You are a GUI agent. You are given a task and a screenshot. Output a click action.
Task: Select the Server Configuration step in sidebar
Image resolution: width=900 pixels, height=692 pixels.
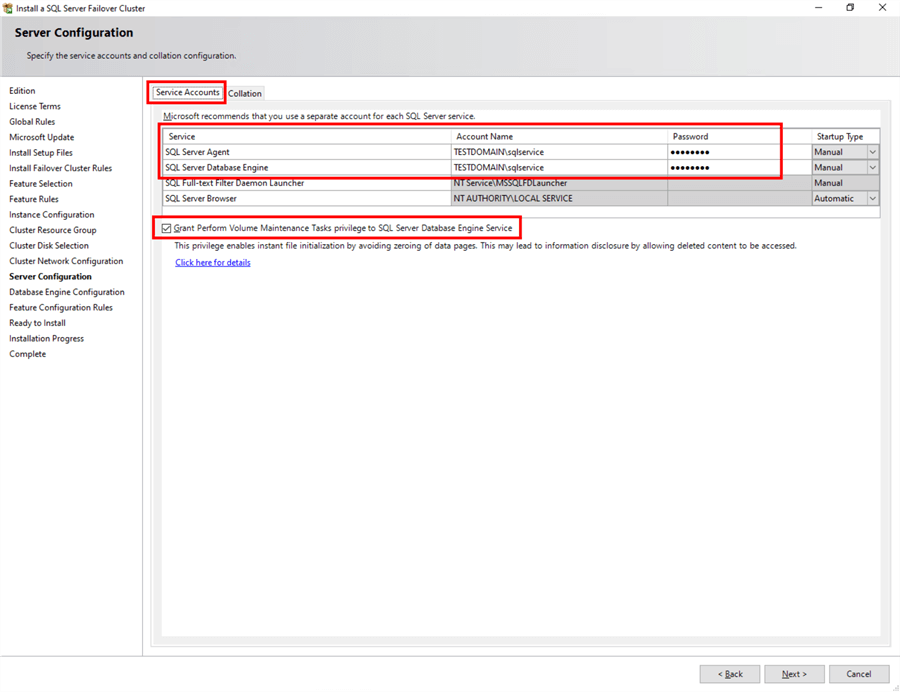pos(51,277)
